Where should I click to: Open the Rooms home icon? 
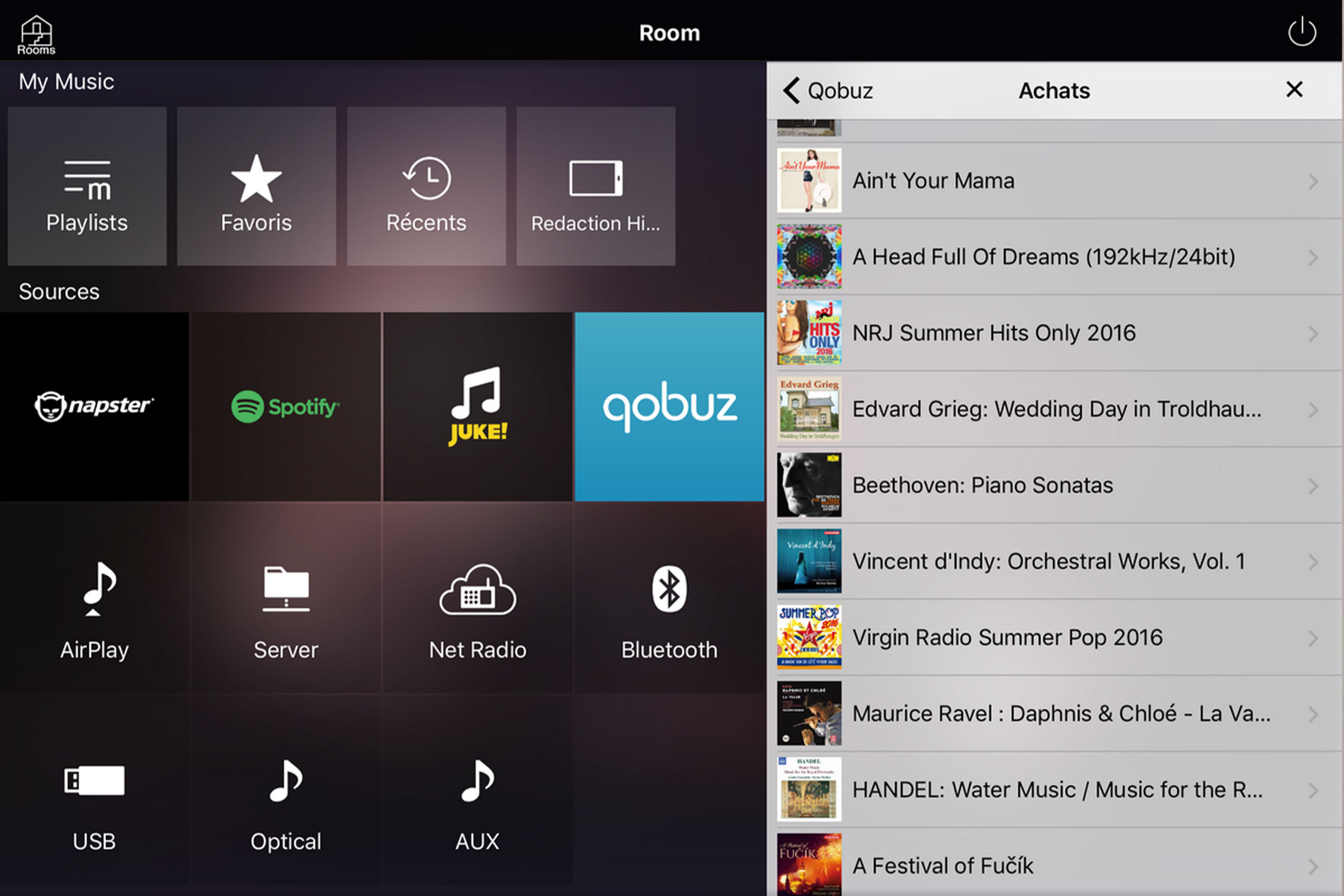(36, 34)
